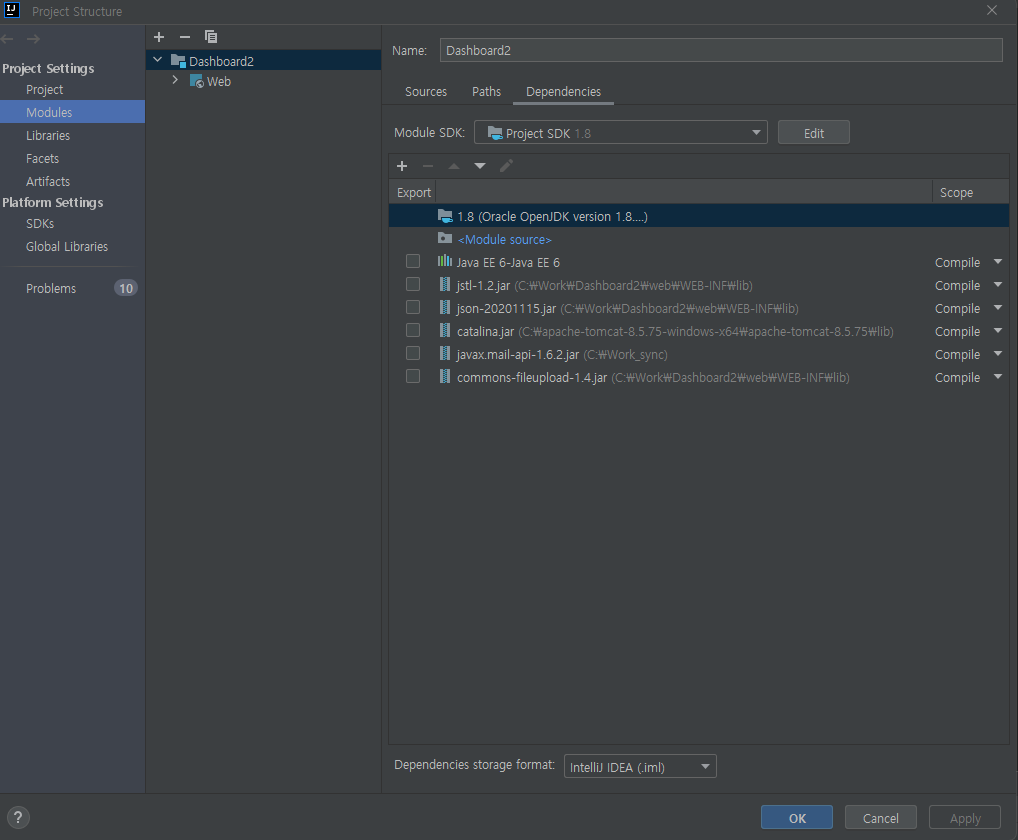The height and width of the screenshot is (840, 1018).
Task: Click the Edit SDK button
Action: point(813,132)
